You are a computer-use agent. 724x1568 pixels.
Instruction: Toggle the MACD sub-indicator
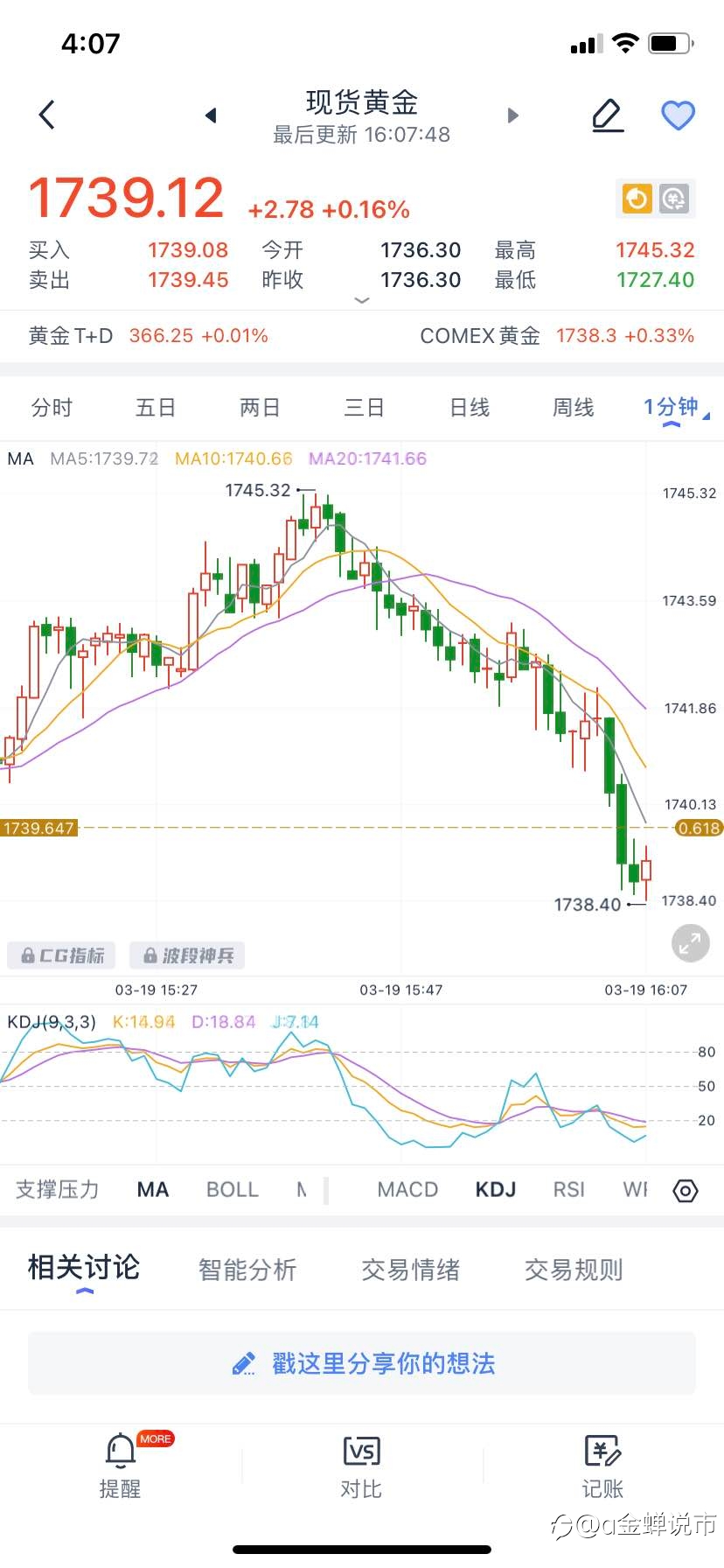point(407,1190)
